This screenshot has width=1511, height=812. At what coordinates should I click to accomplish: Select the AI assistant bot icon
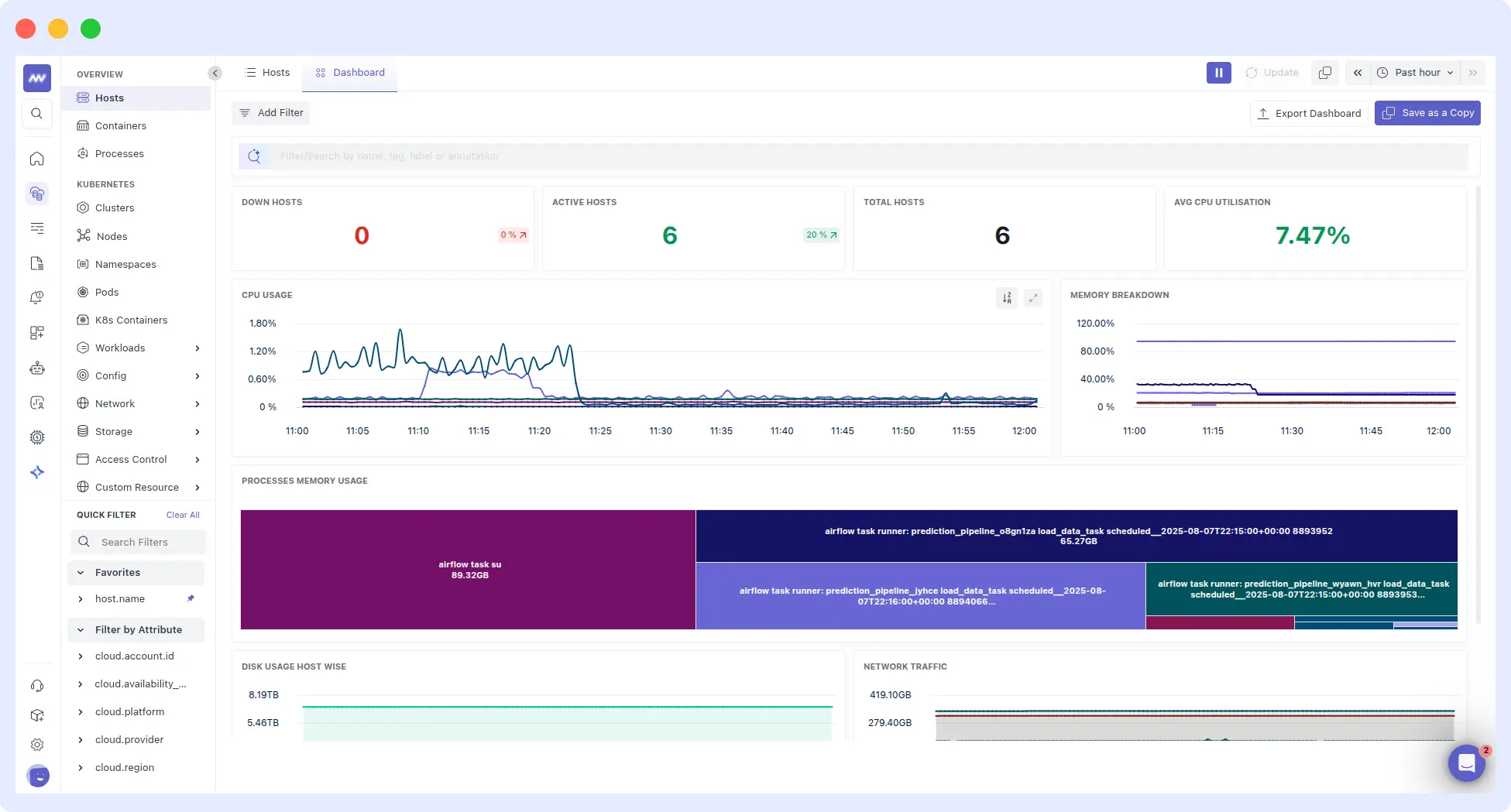pyautogui.click(x=37, y=368)
